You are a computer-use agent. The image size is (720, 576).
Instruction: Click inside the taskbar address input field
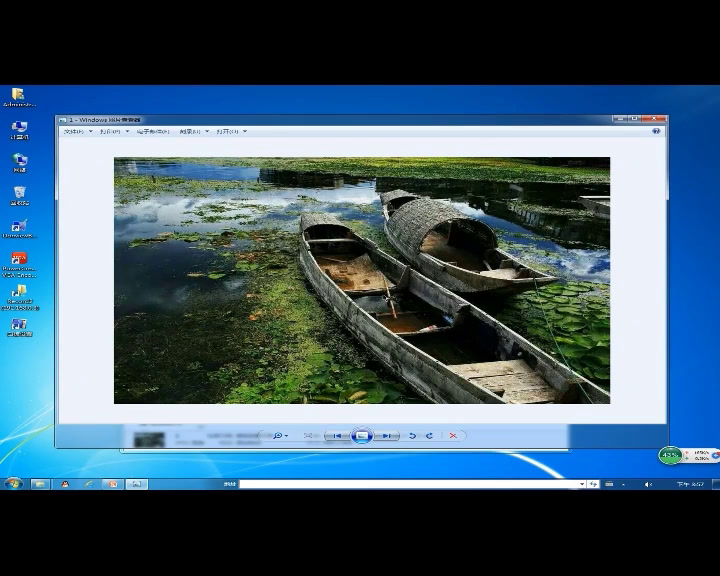coord(409,484)
